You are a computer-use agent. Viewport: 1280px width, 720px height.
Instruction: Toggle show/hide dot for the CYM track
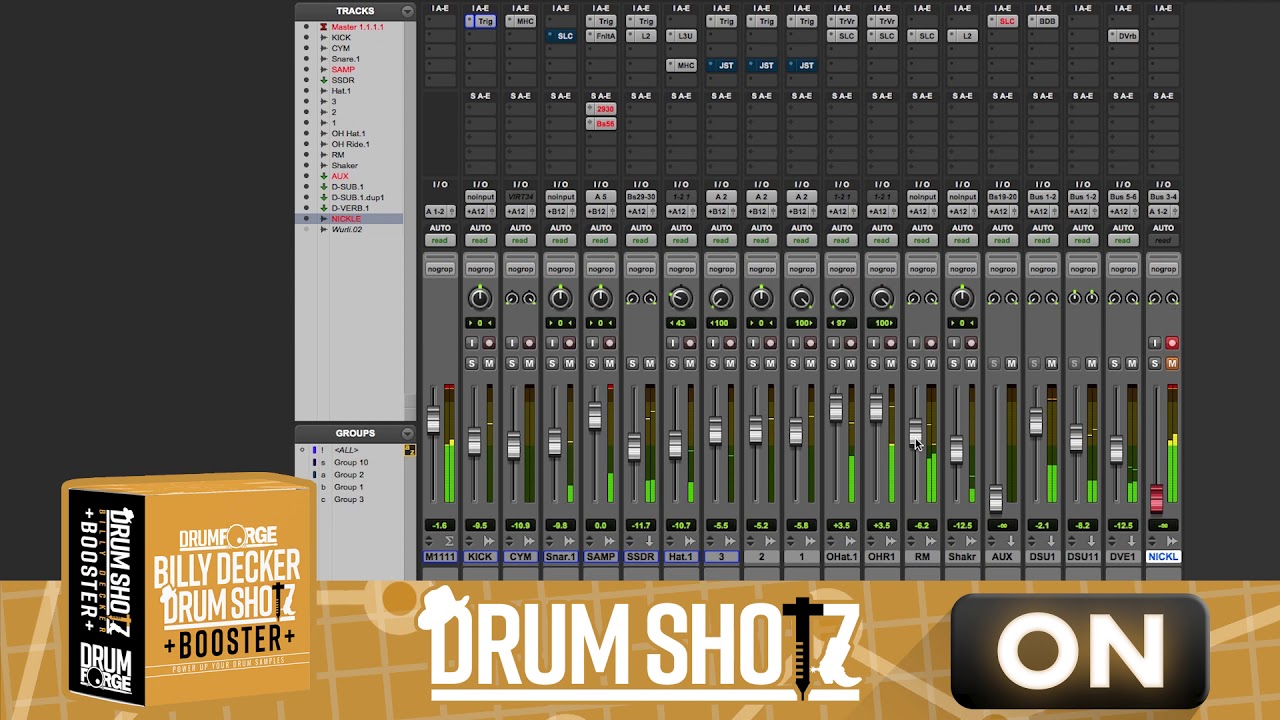[x=306, y=48]
